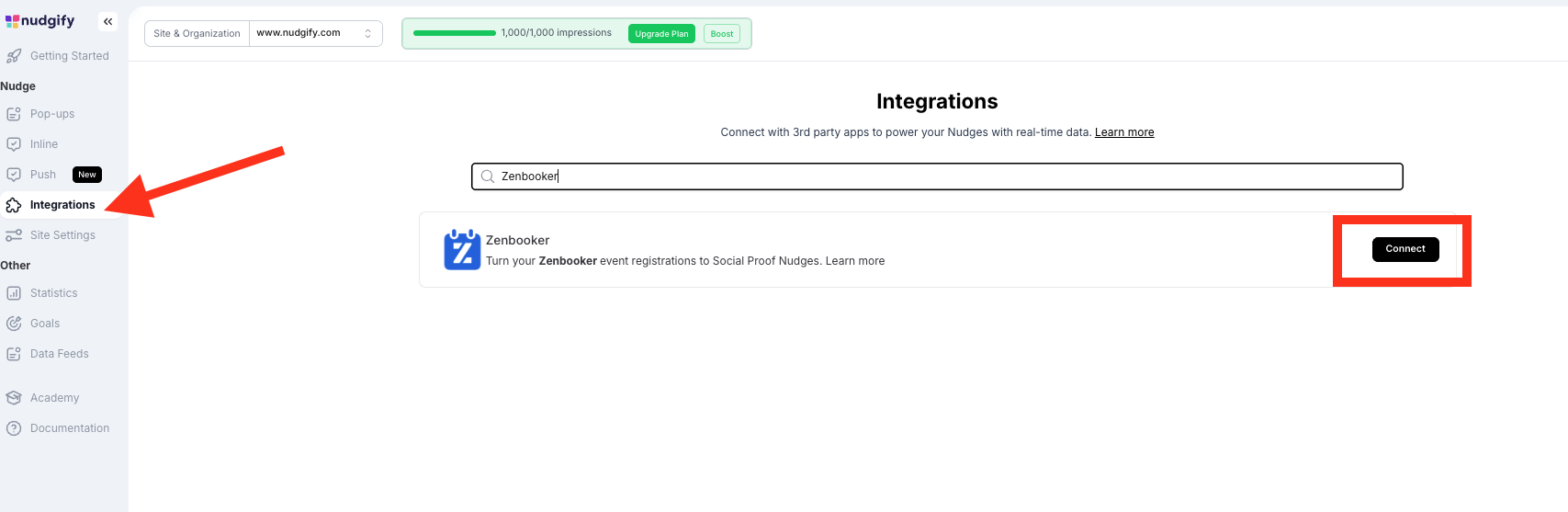View the Statistics page
Image resolution: width=1568 pixels, height=512 pixels.
click(54, 293)
